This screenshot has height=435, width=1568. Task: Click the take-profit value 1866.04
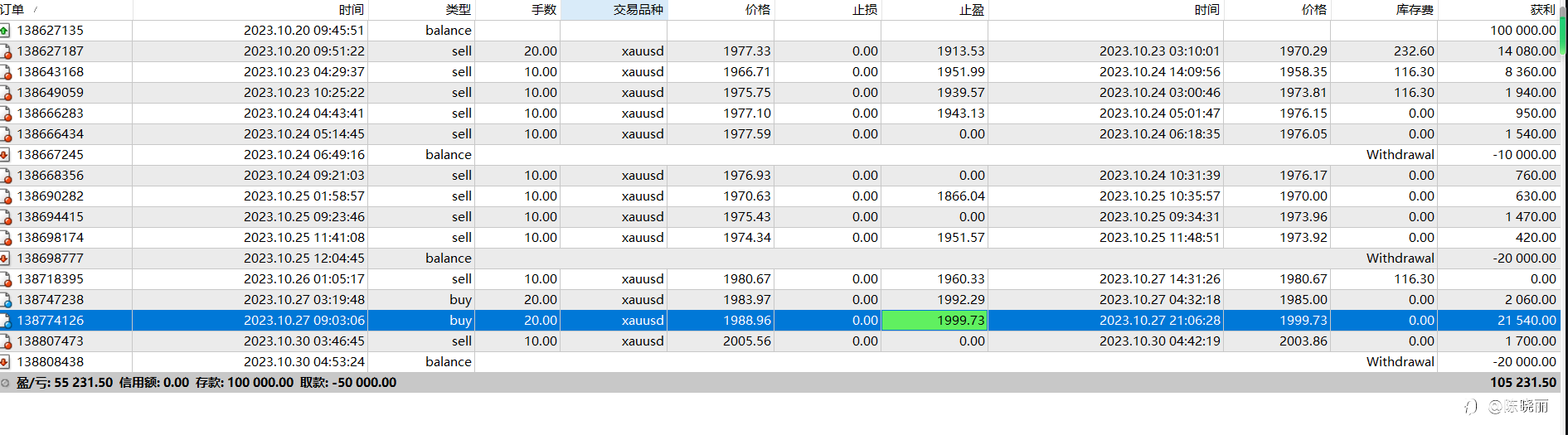pos(961,196)
